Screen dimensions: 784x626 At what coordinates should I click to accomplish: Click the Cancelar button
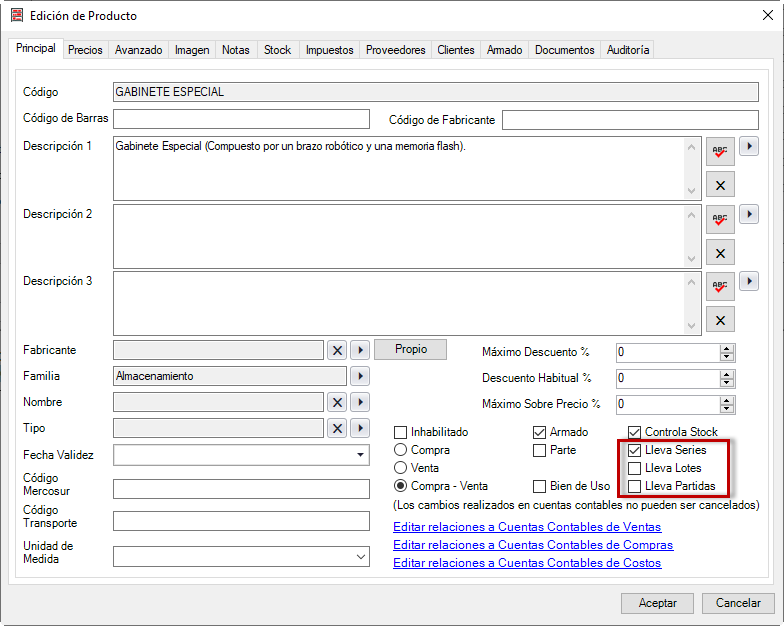coord(738,603)
